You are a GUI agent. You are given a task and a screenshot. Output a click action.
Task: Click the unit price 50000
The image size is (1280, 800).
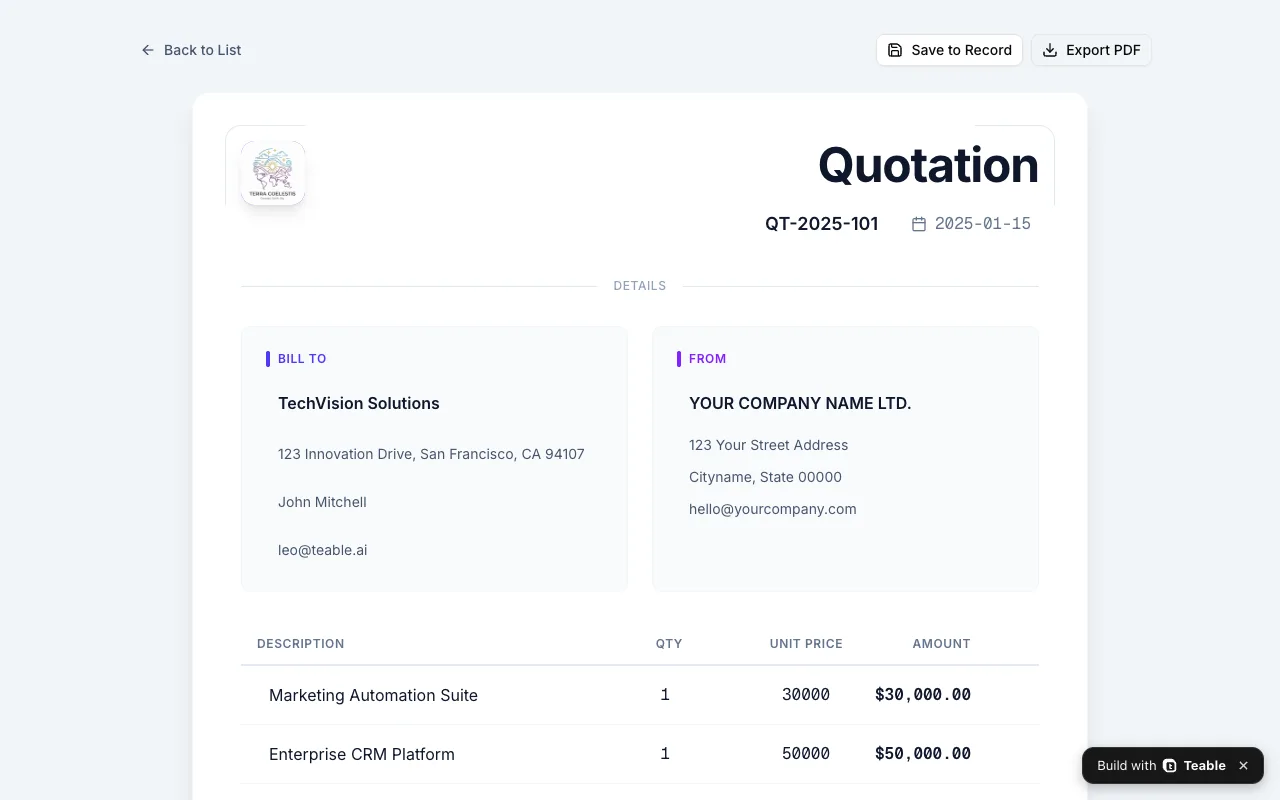(806, 754)
